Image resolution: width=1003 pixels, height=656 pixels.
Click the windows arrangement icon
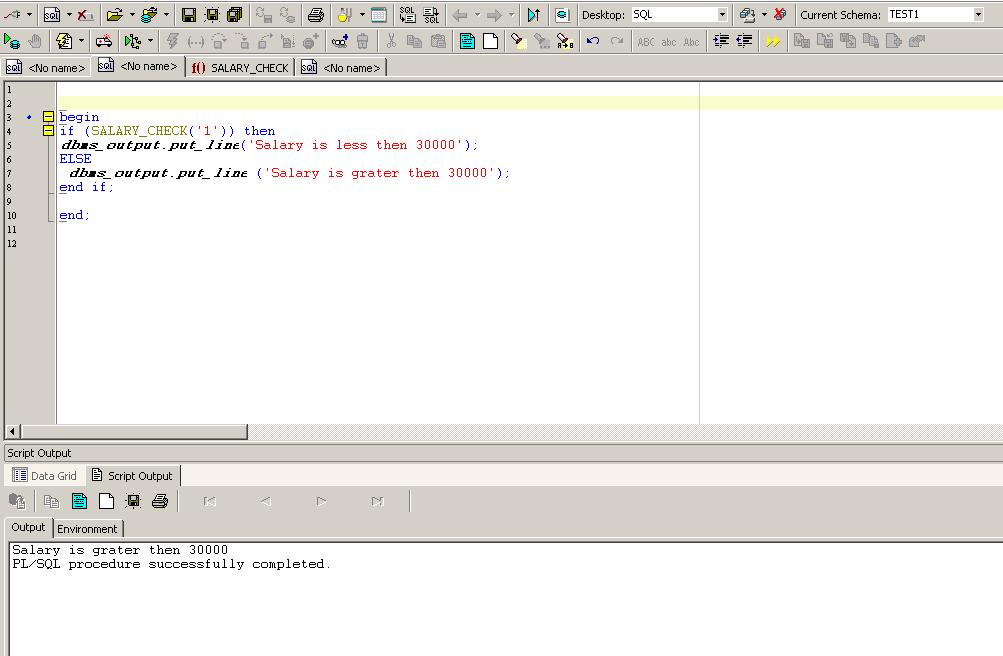click(x=747, y=14)
